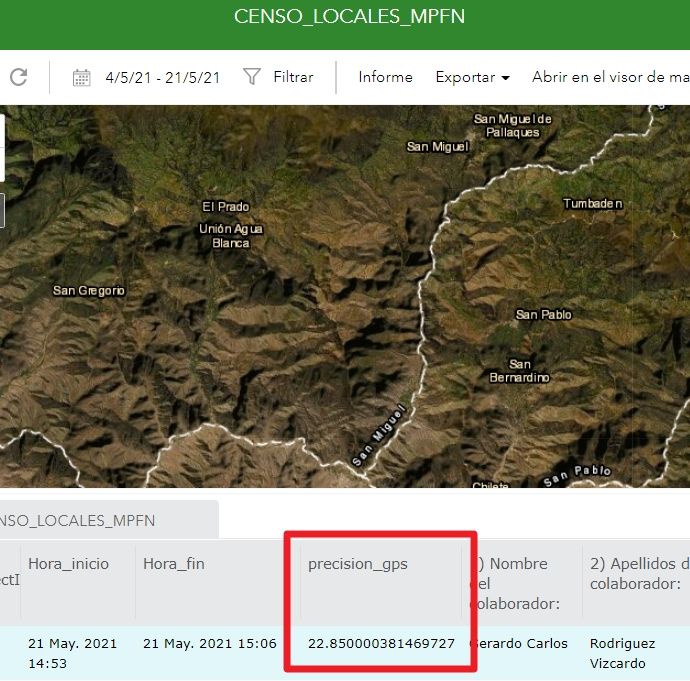Select the value 22.850000381469727
Viewport: 690px width, 681px height.
point(381,644)
